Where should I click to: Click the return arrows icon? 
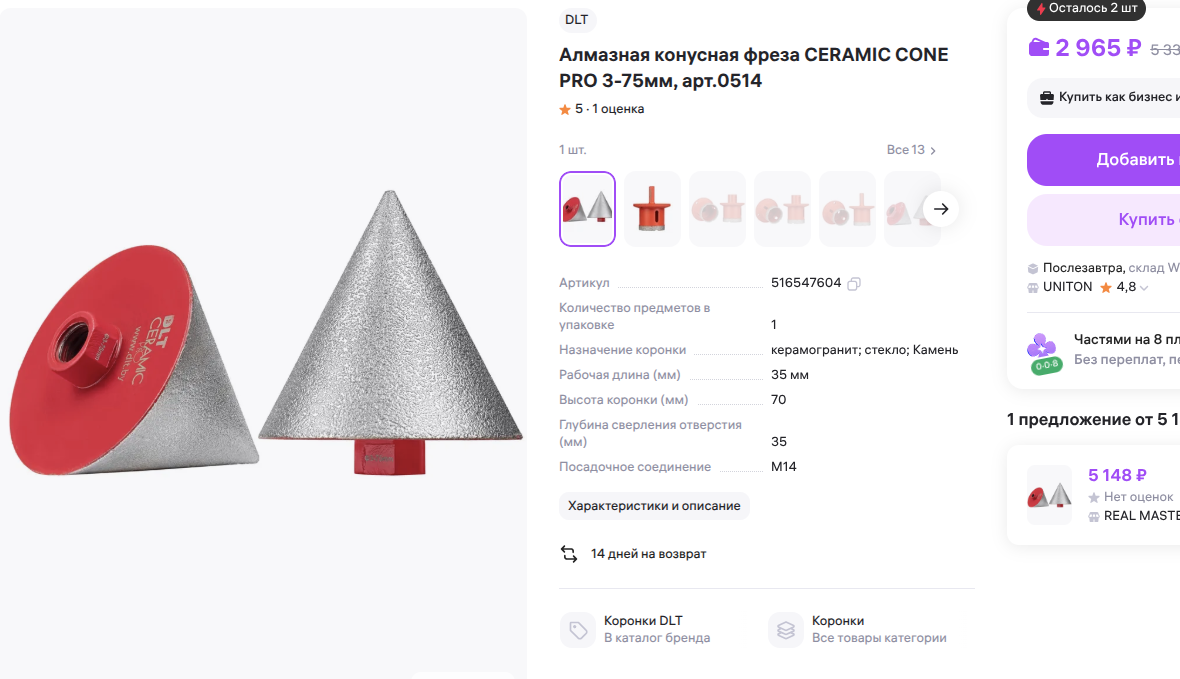[x=569, y=554]
